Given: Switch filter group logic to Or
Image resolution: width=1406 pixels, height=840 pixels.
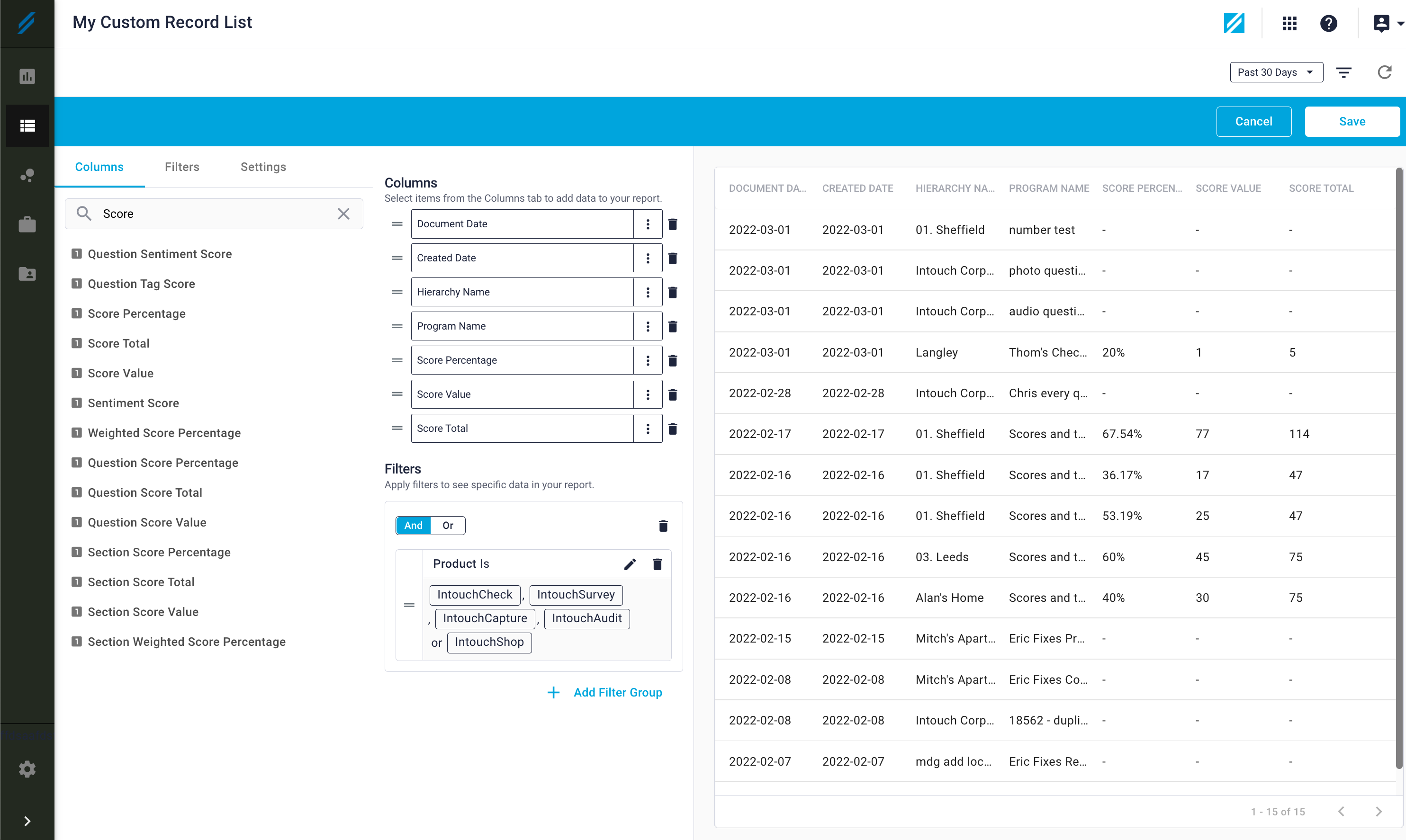Looking at the screenshot, I should tap(448, 525).
